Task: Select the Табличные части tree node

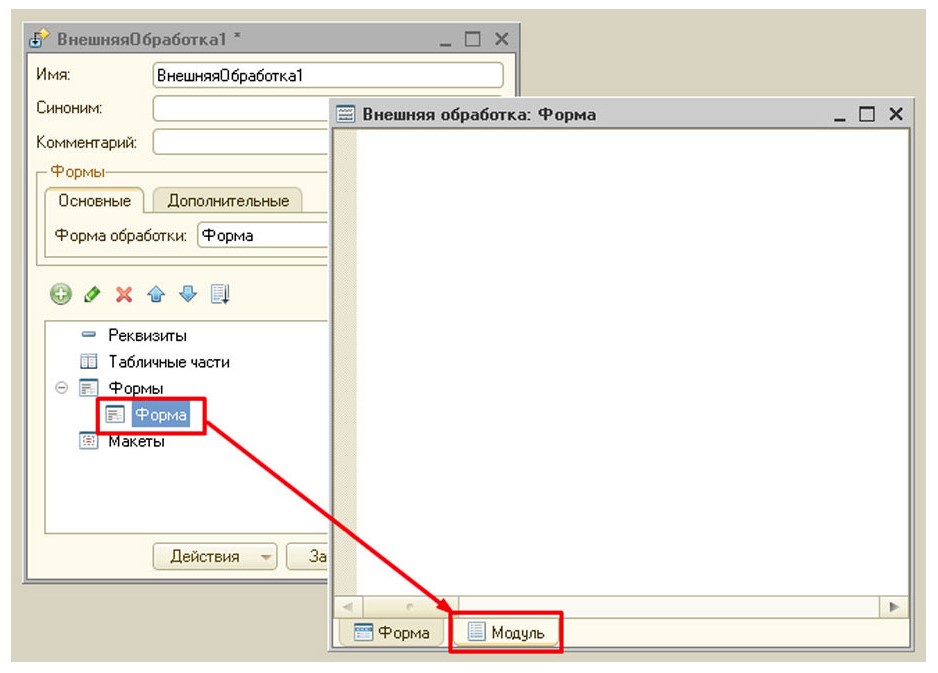Action: pyautogui.click(x=169, y=362)
